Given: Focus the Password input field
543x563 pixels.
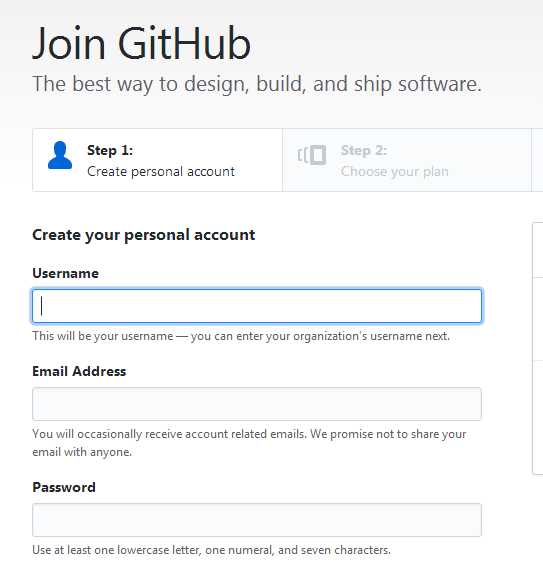Looking at the screenshot, I should click(x=257, y=520).
